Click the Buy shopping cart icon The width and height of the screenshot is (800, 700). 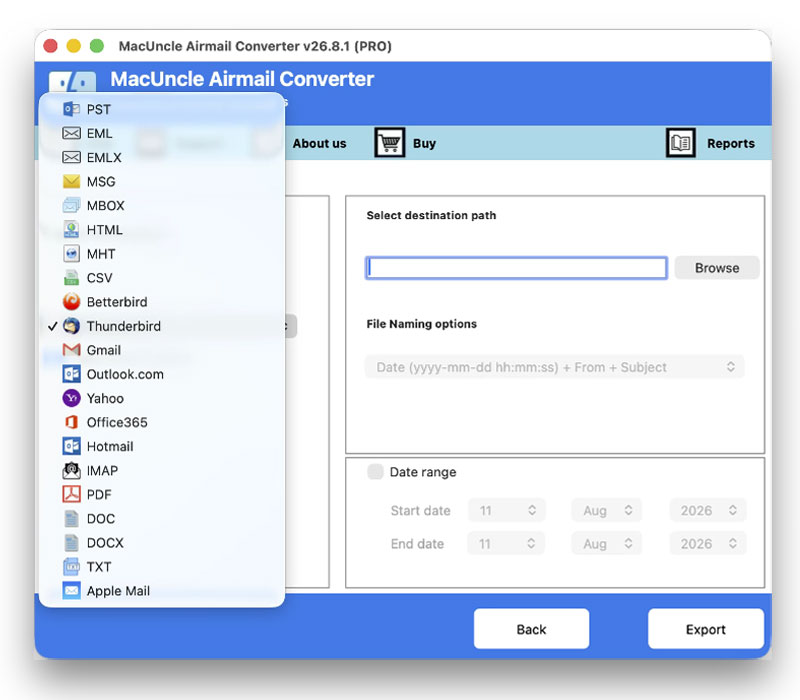pyautogui.click(x=390, y=143)
